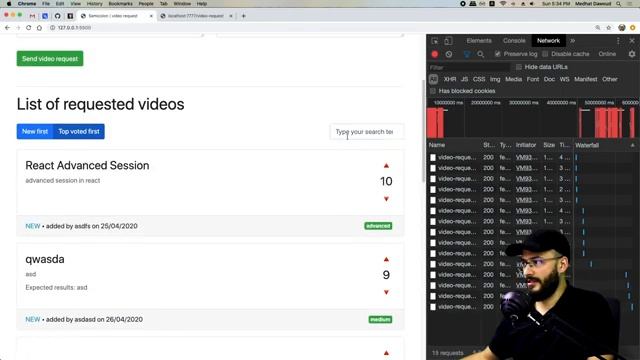Image resolution: width=640 pixels, height=360 pixels.
Task: Sort requests by the Name column header
Action: point(437,145)
